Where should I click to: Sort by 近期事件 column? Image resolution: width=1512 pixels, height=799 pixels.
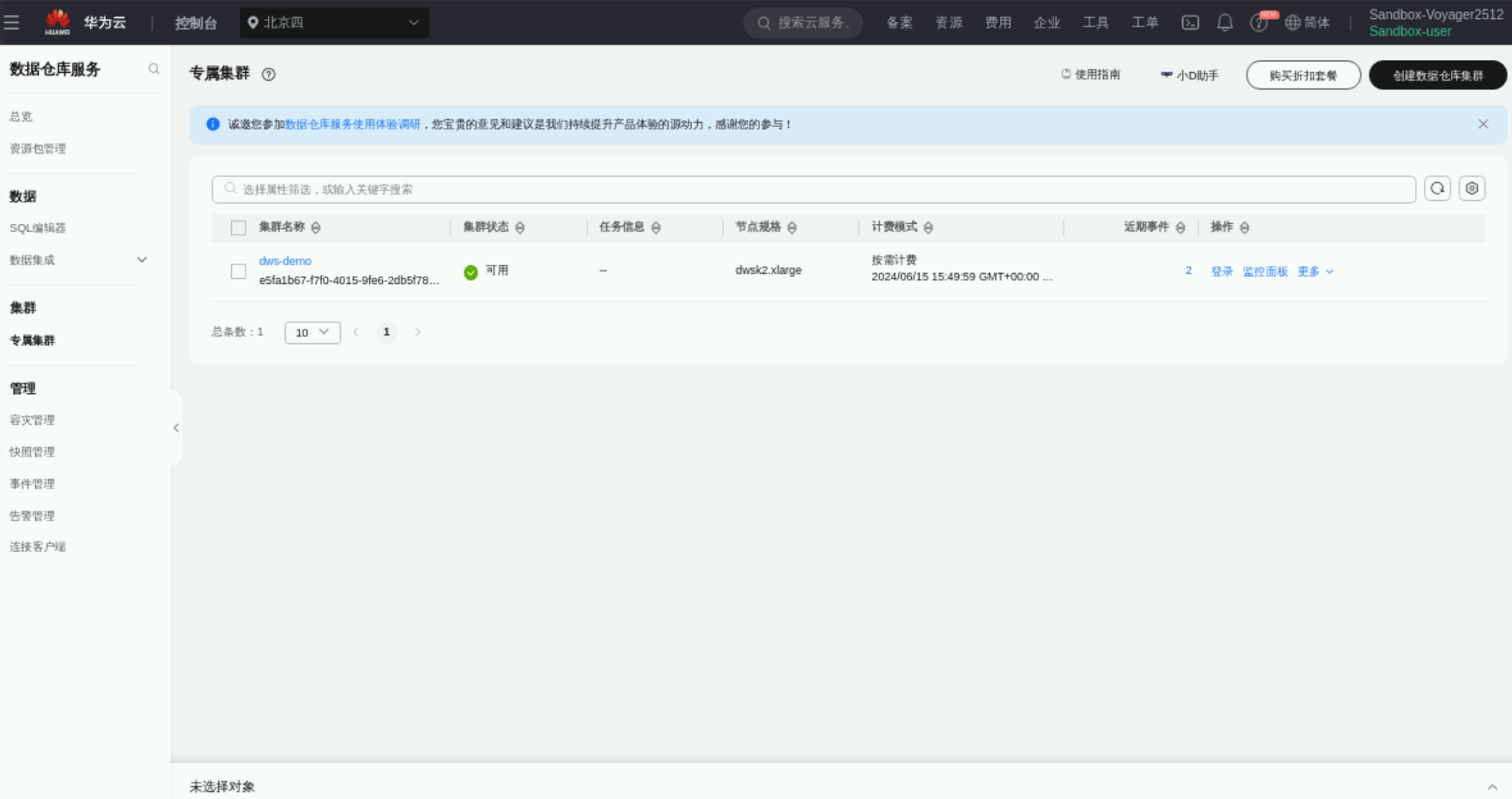1181,227
